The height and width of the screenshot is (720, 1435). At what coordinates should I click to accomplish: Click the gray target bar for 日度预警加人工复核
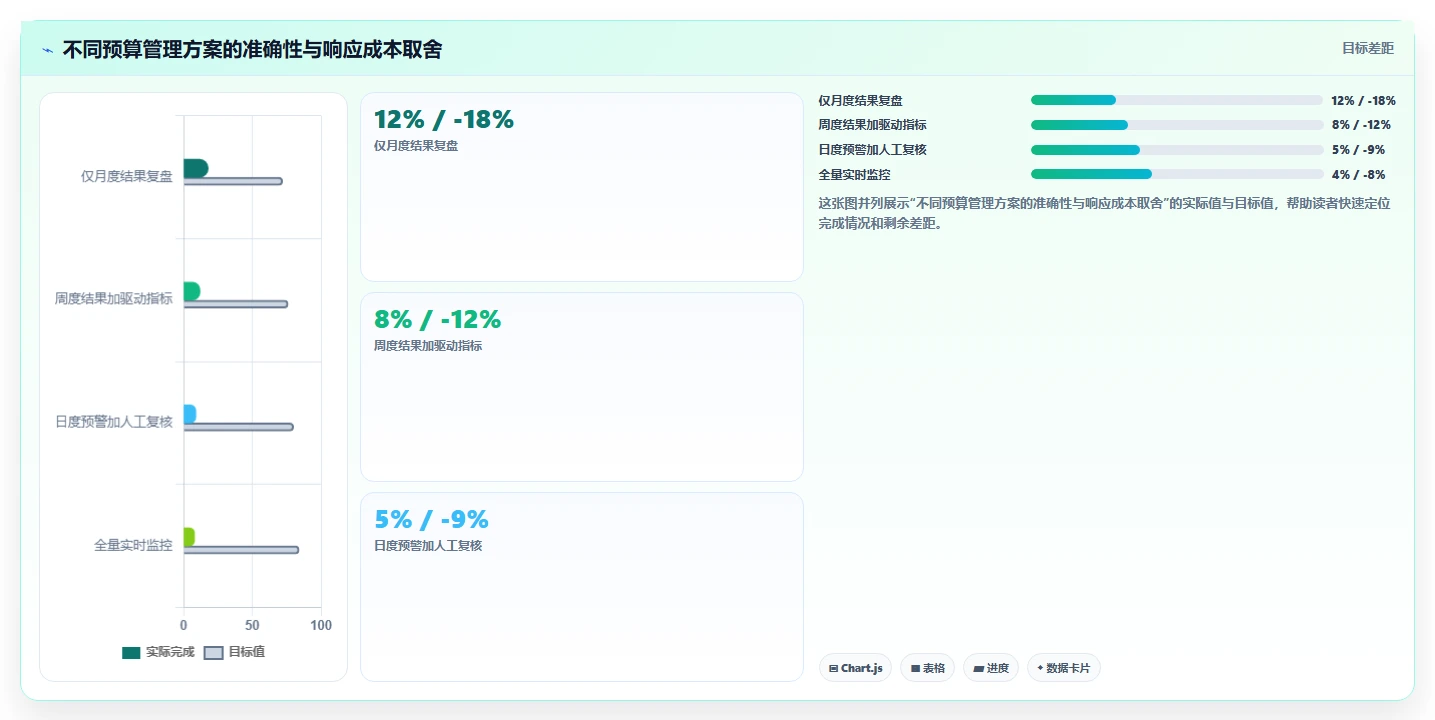238,427
